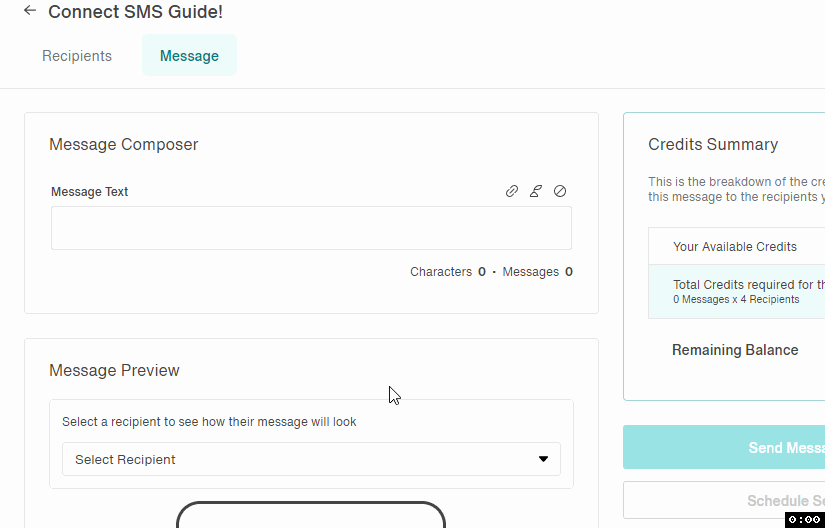Viewport: 825px width, 528px height.
Task: Click the 'Total Credits required' row text
Action: [749, 285]
